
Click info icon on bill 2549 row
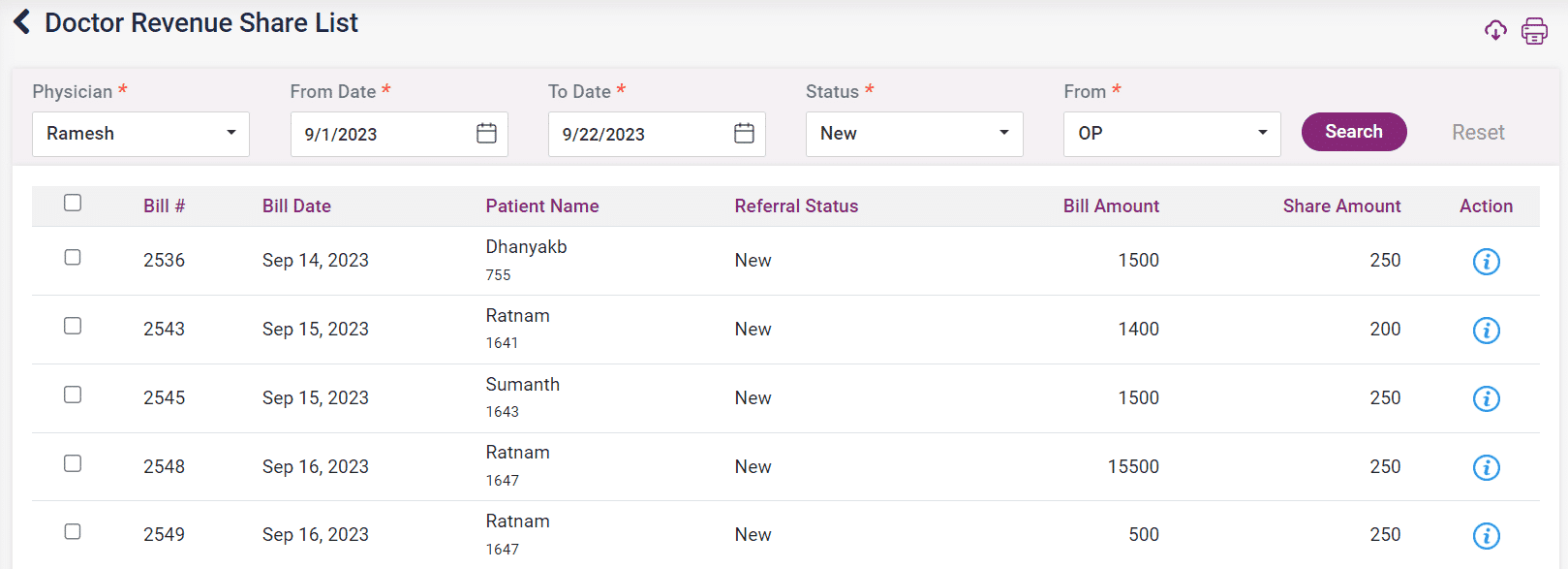click(1486, 536)
